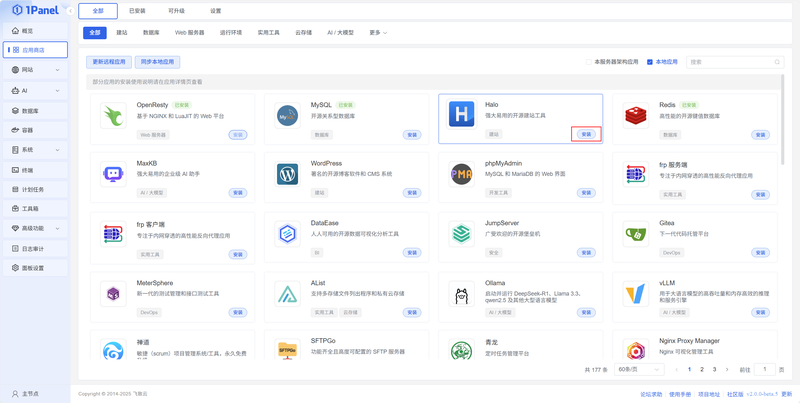Click the 主节点 node icon at sidebar bottom
The width and height of the screenshot is (800, 403).
pyautogui.click(x=15, y=394)
